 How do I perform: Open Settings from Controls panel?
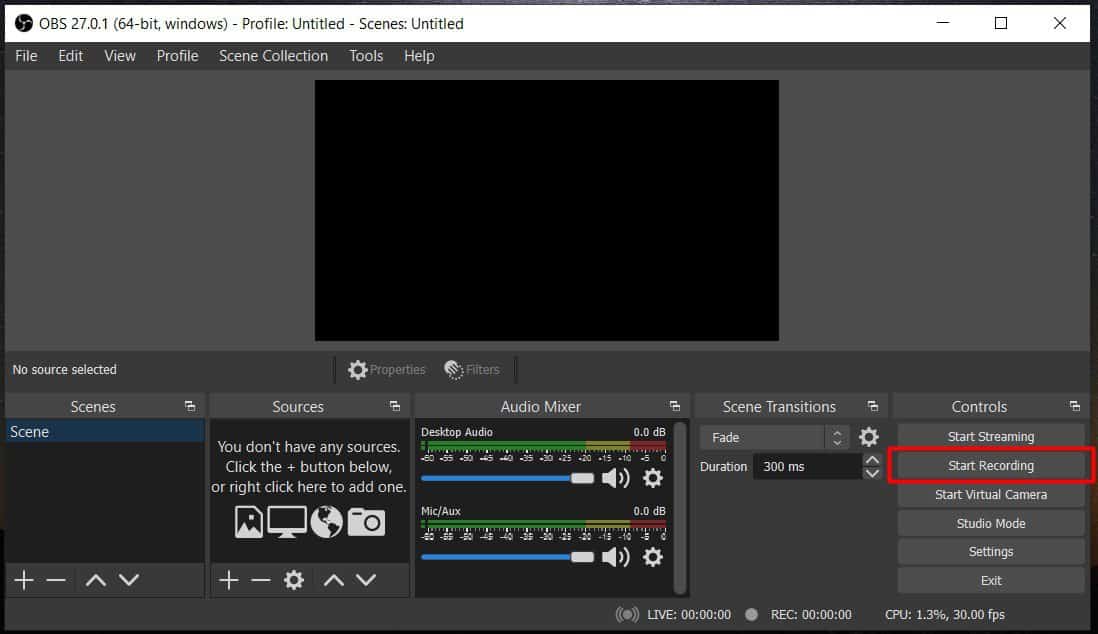991,552
